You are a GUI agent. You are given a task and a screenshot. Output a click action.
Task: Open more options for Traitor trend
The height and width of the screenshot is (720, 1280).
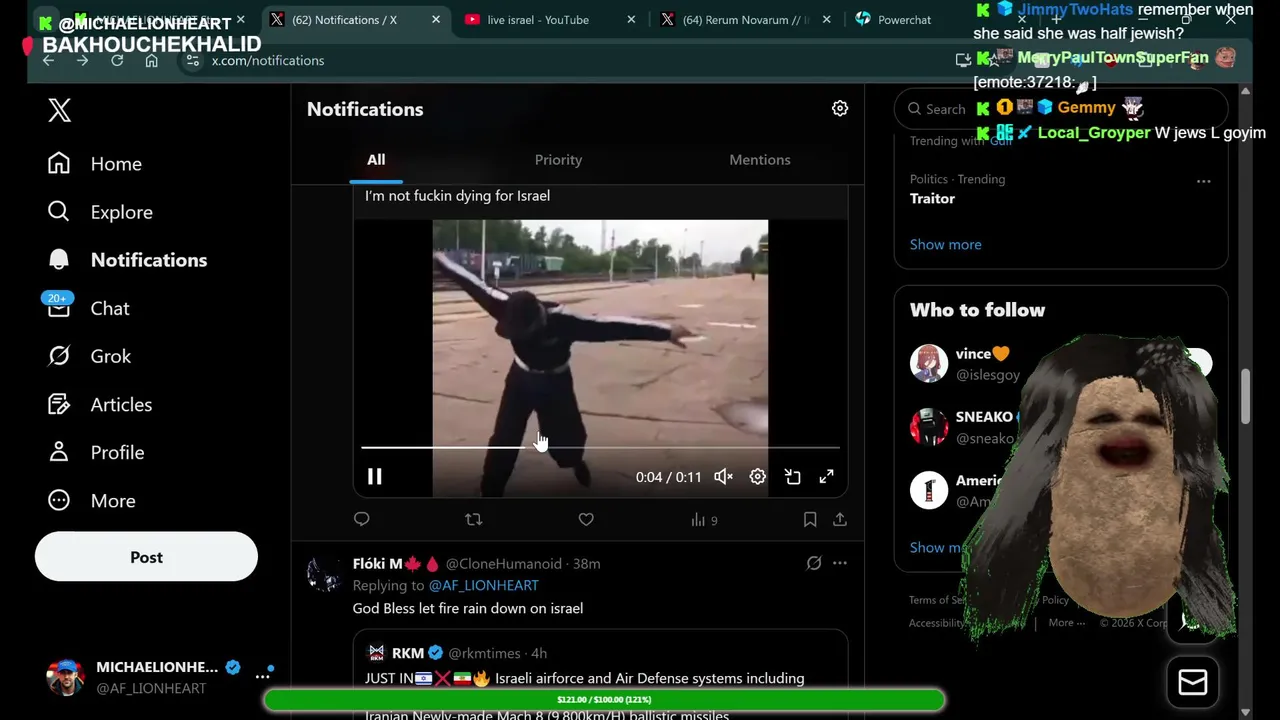pos(1204,181)
